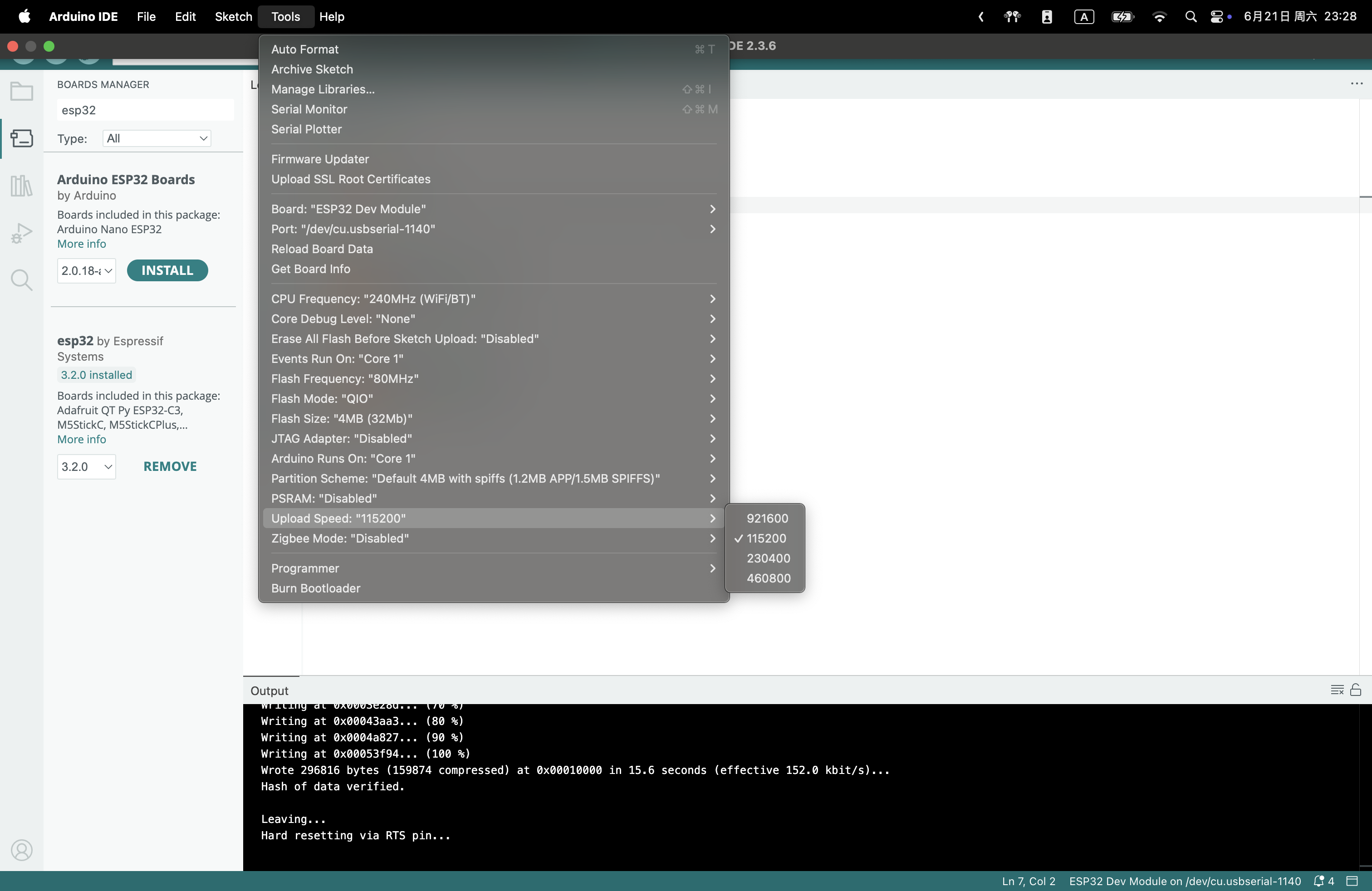Open the Boards Manager sidebar icon
The height and width of the screenshot is (891, 1372).
pos(21,138)
